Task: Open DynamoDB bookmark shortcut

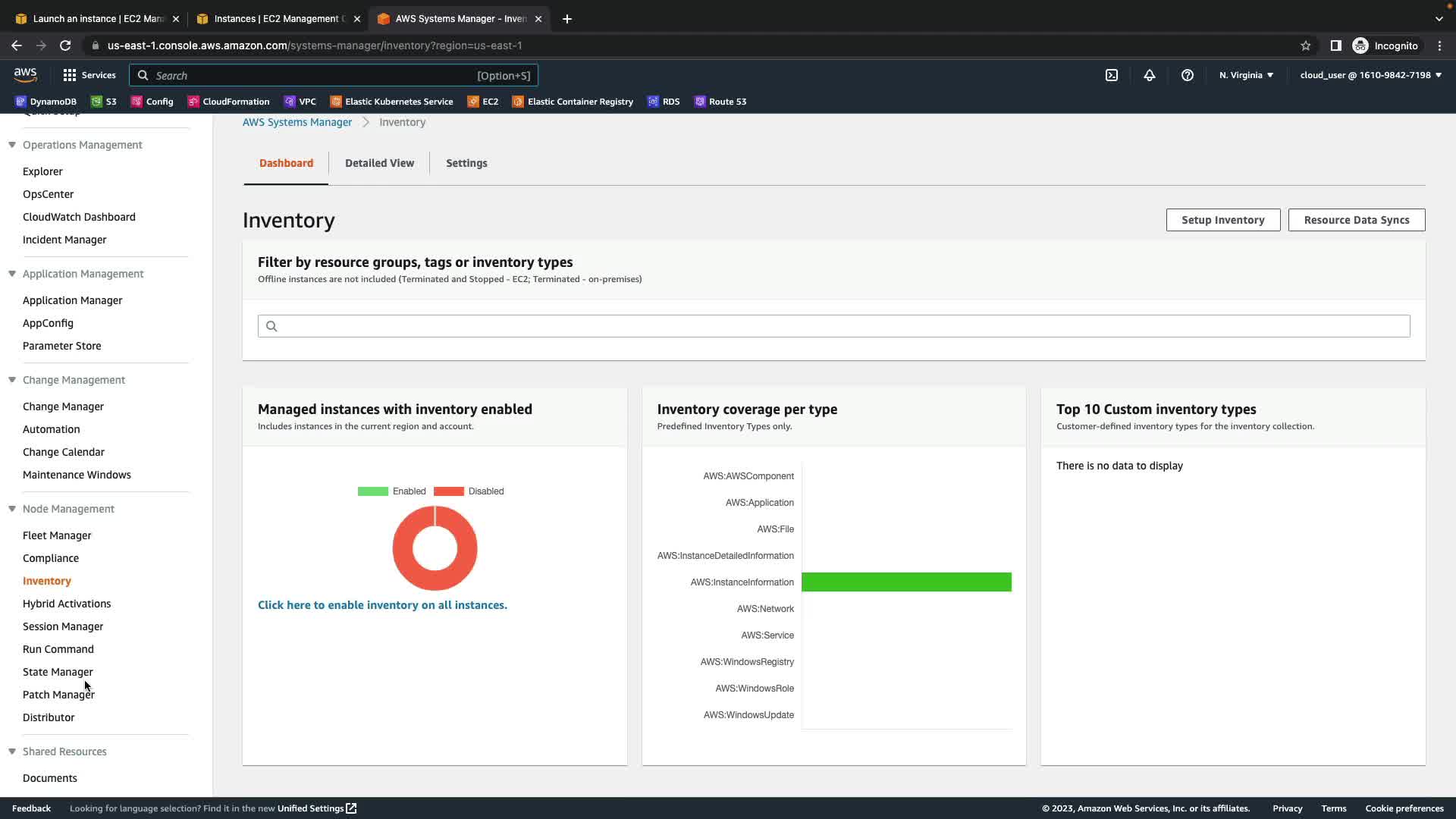Action: (x=46, y=102)
